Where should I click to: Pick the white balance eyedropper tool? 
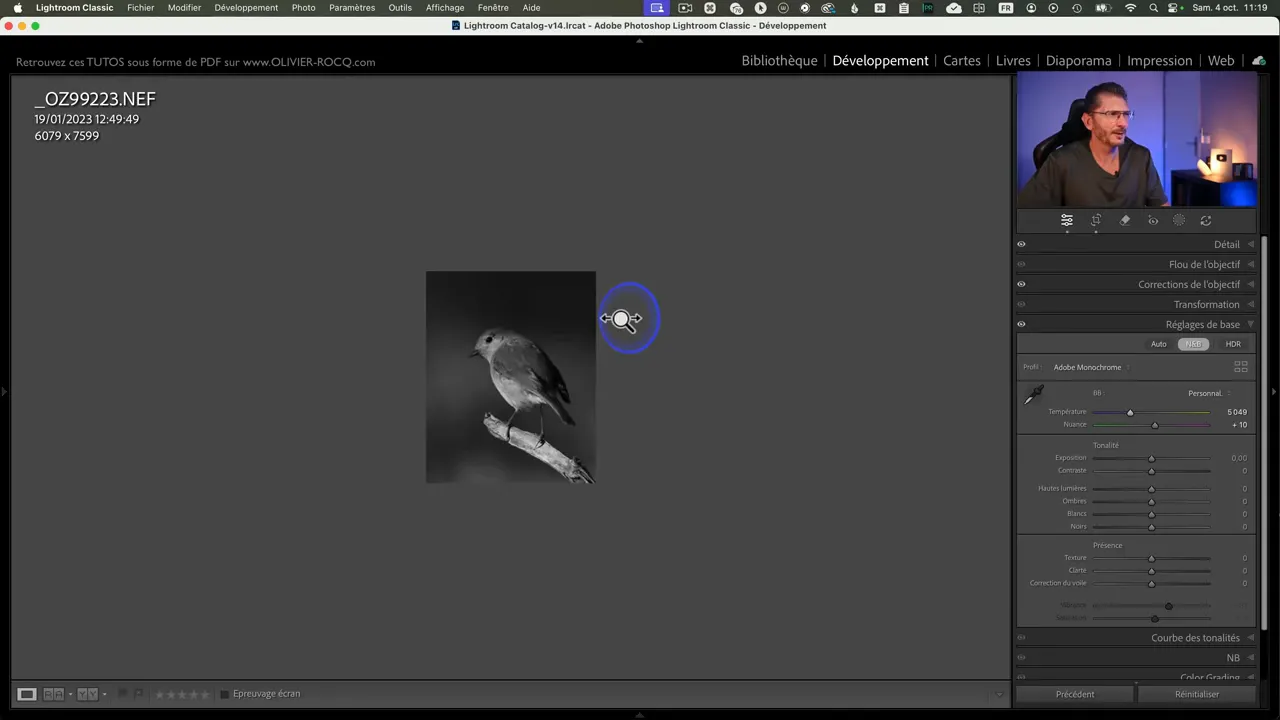[x=1034, y=395]
